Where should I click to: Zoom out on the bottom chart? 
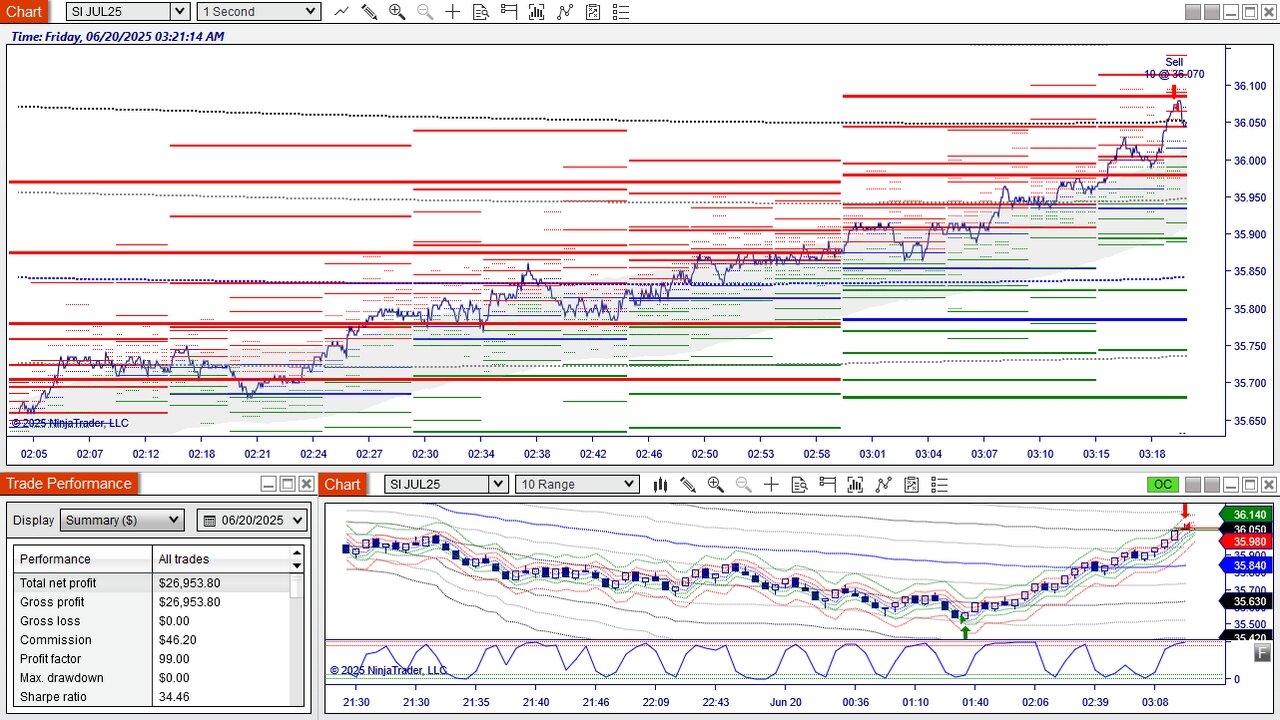click(x=744, y=485)
